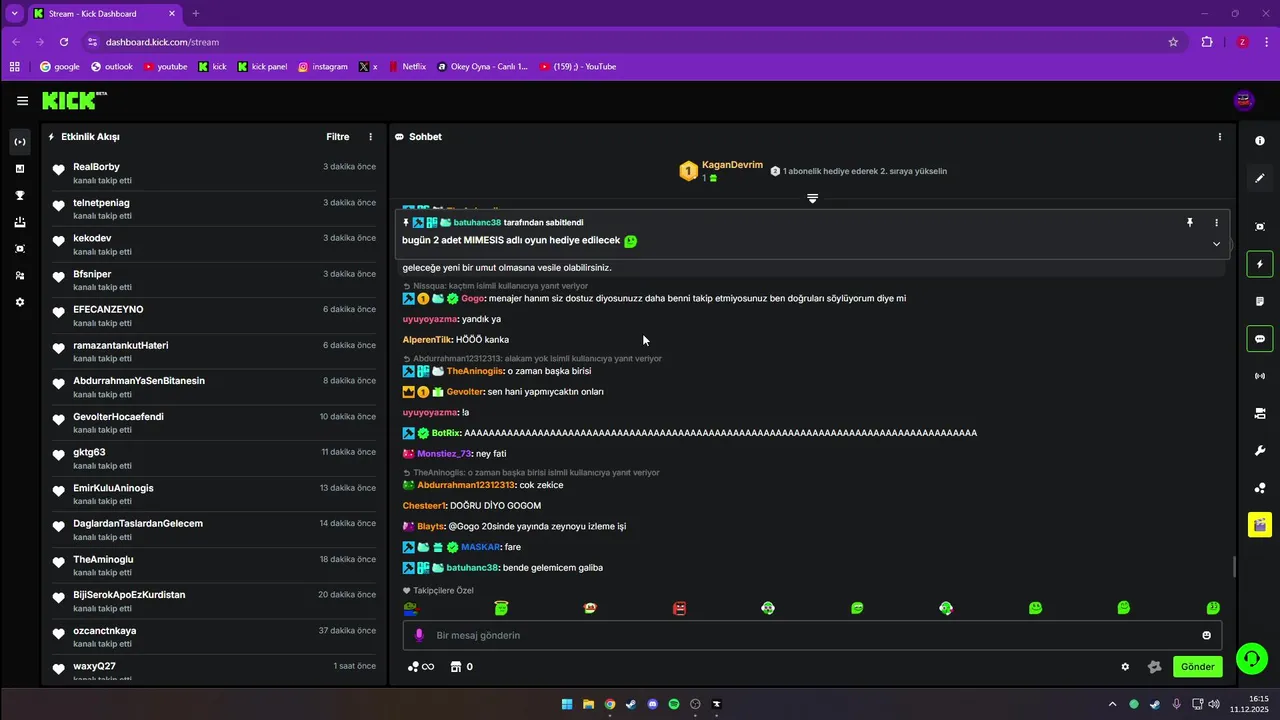
Task: Open the outlook bookmark
Action: [x=111, y=67]
